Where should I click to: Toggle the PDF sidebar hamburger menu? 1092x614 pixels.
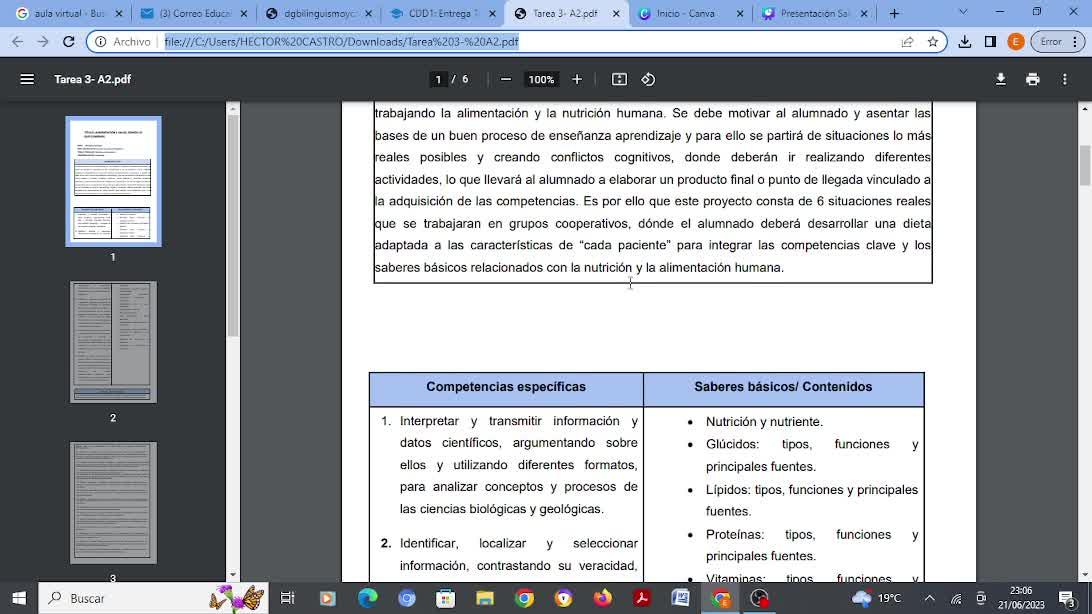[x=27, y=79]
